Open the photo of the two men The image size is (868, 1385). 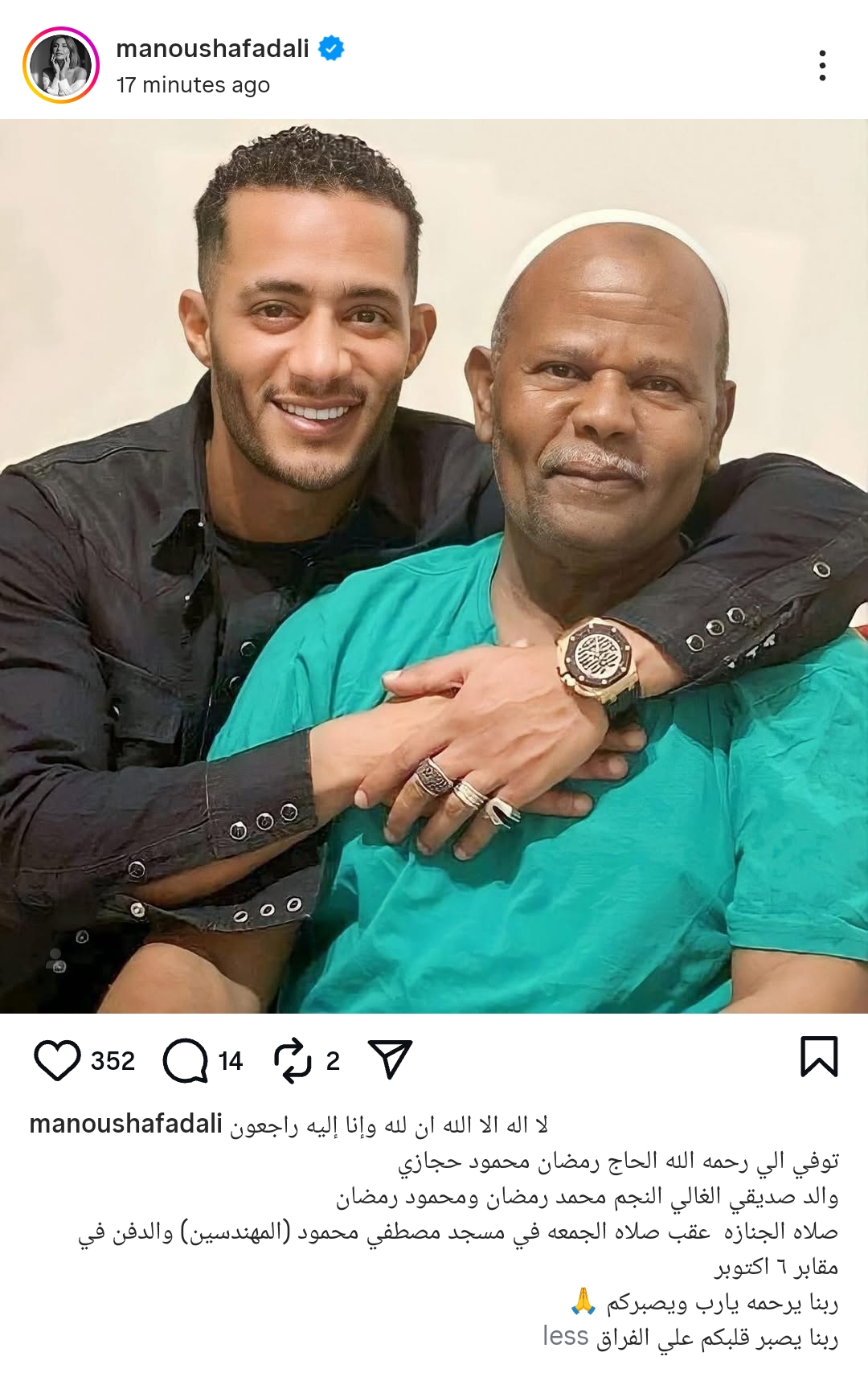tap(434, 566)
